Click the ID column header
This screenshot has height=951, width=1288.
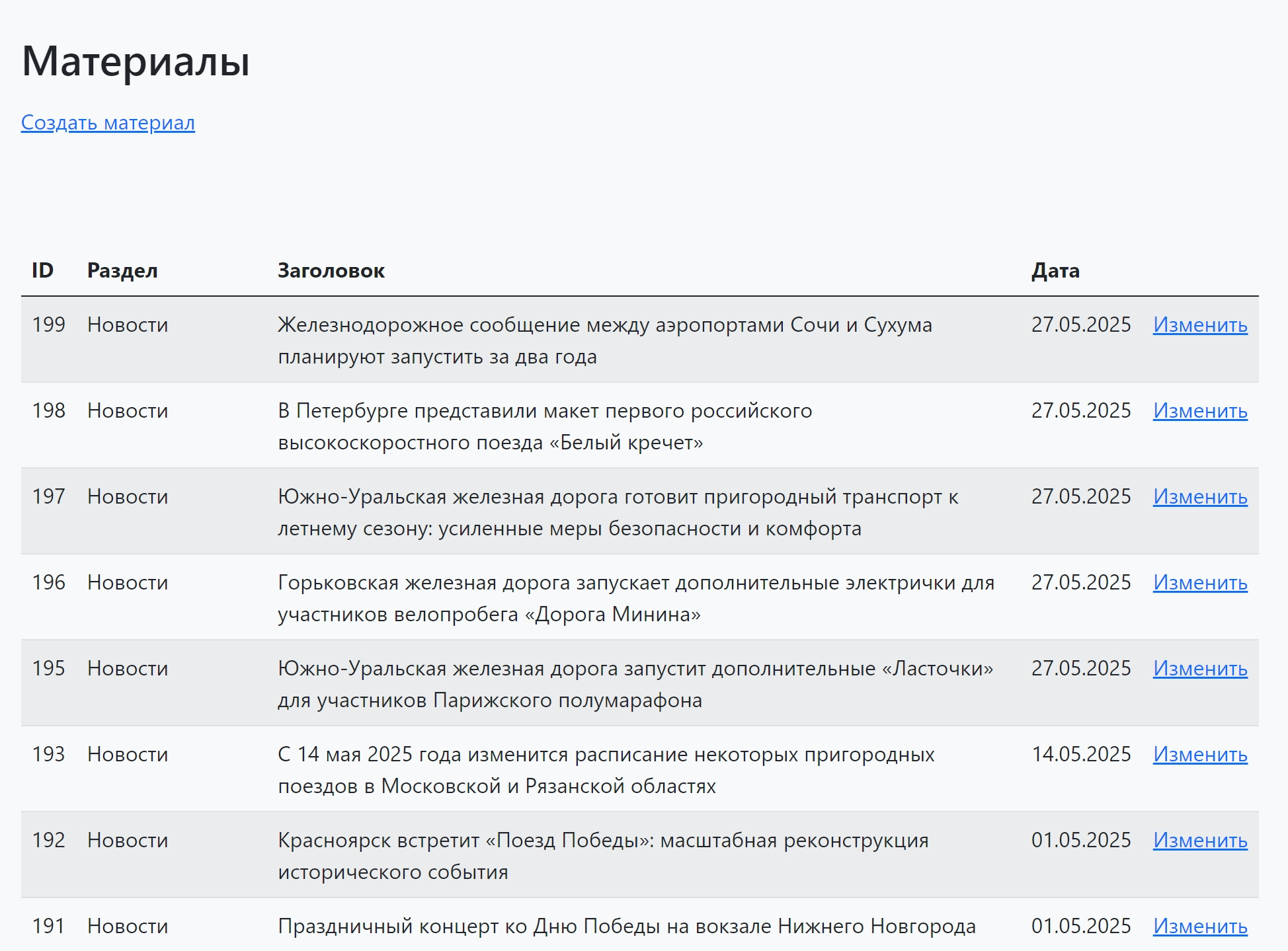point(42,270)
